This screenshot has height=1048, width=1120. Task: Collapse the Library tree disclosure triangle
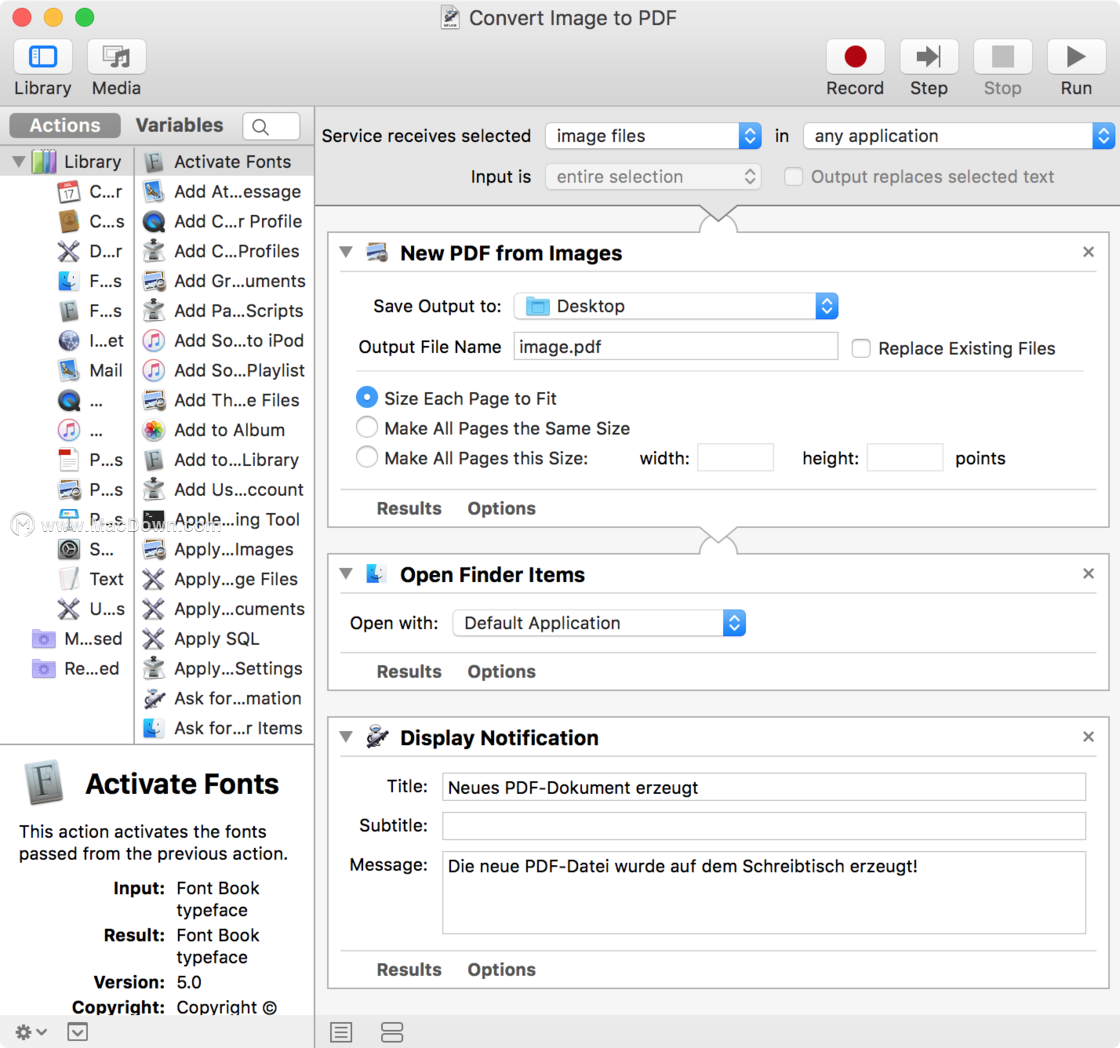coord(19,161)
